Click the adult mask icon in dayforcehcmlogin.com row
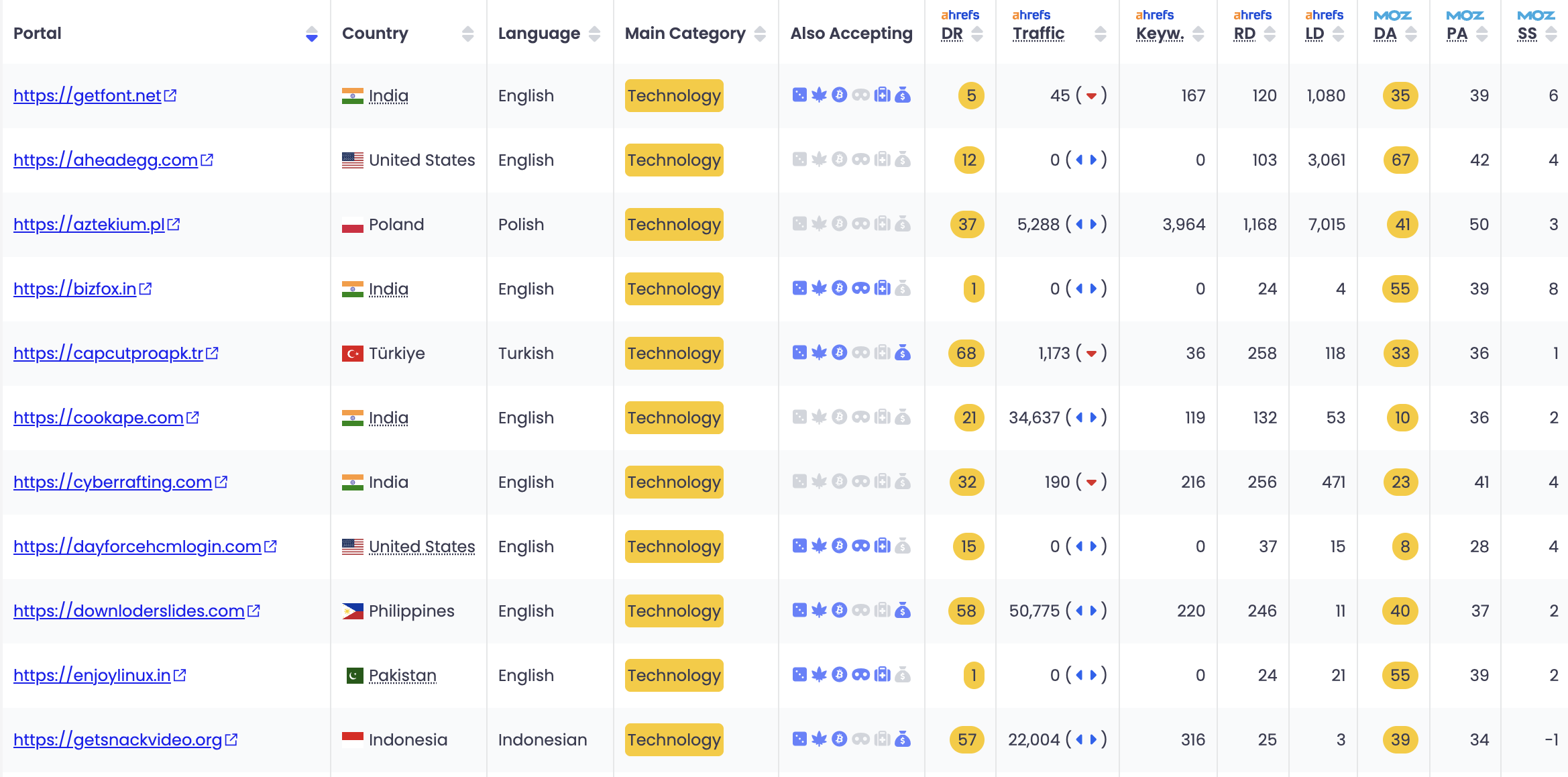Screen dimensions: 1568x777 pos(860,546)
